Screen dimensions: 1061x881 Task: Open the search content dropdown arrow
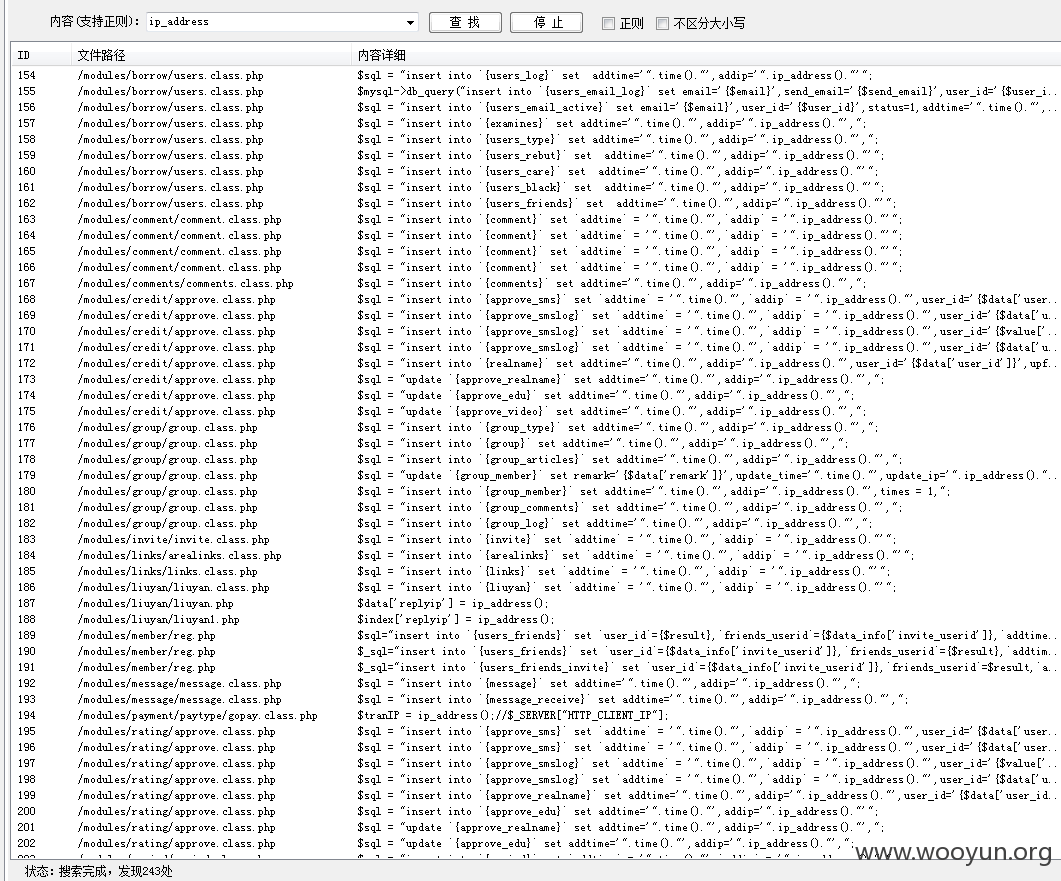410,22
